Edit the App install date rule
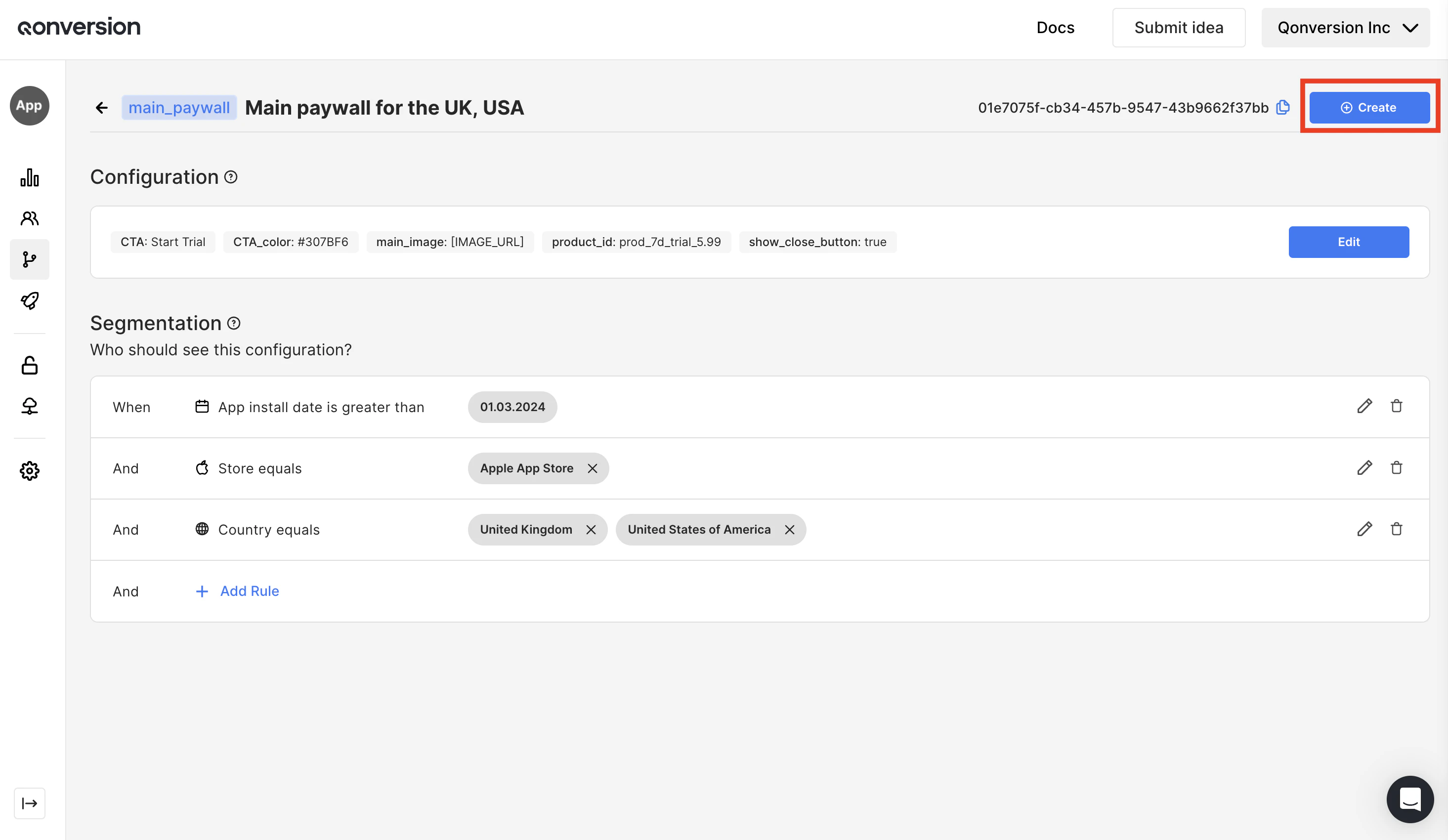Image resolution: width=1448 pixels, height=840 pixels. tap(1364, 406)
